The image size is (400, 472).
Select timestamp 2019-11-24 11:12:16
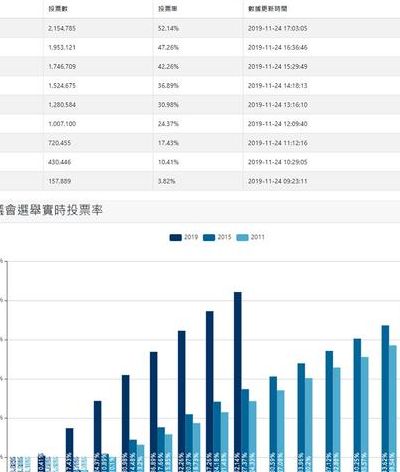(277, 143)
